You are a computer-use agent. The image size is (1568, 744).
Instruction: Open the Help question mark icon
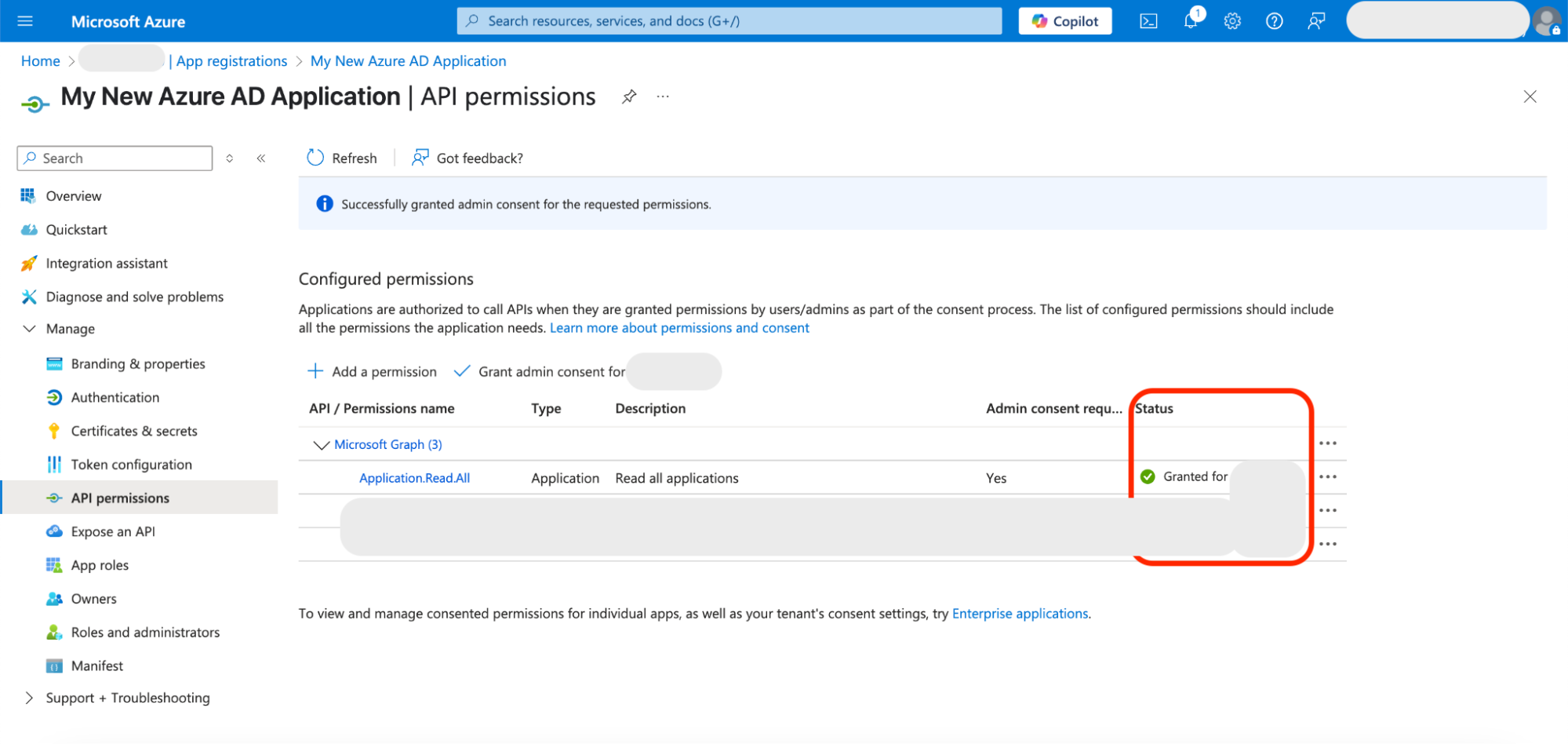pos(1275,21)
